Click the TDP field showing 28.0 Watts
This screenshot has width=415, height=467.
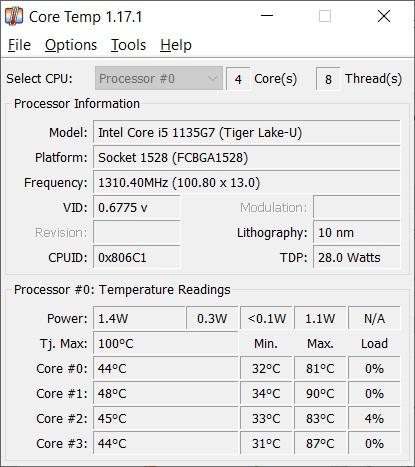click(x=356, y=258)
